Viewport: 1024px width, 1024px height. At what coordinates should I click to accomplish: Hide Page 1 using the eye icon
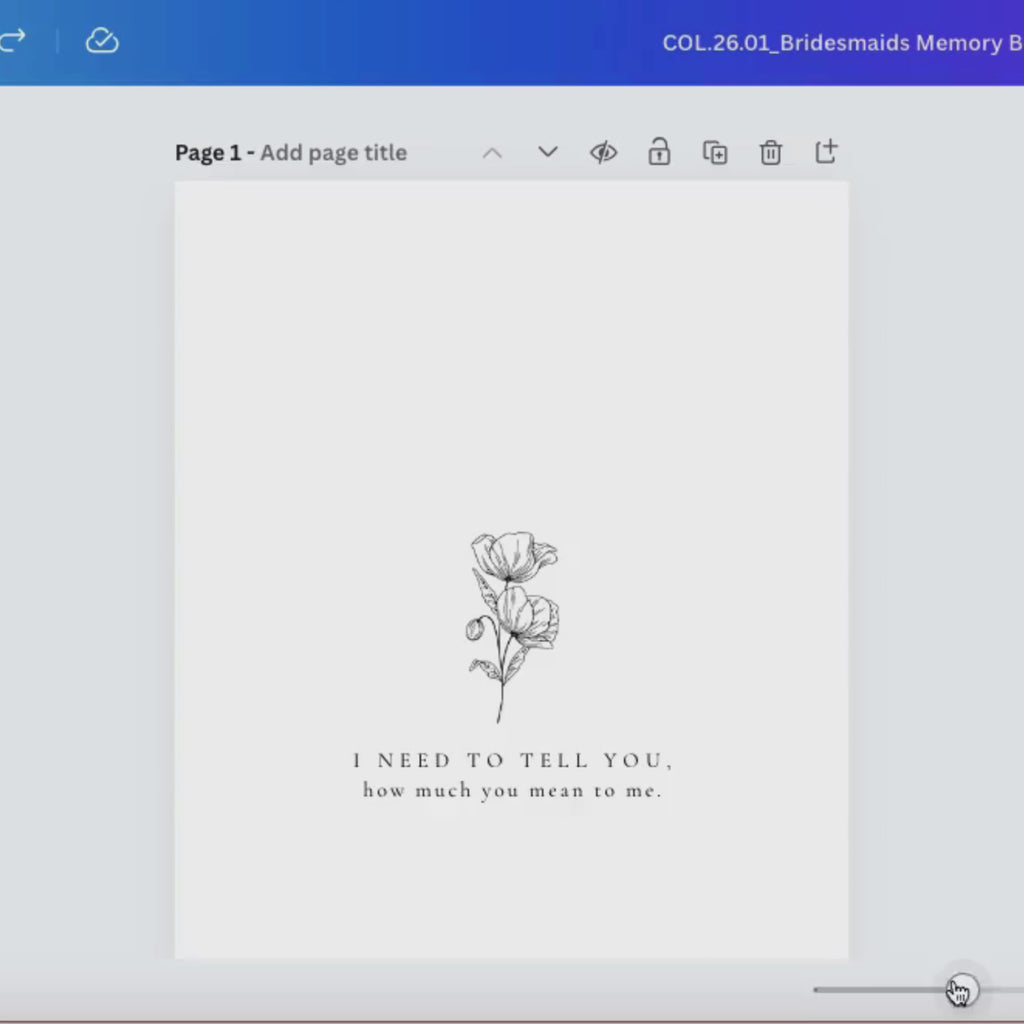(x=603, y=153)
